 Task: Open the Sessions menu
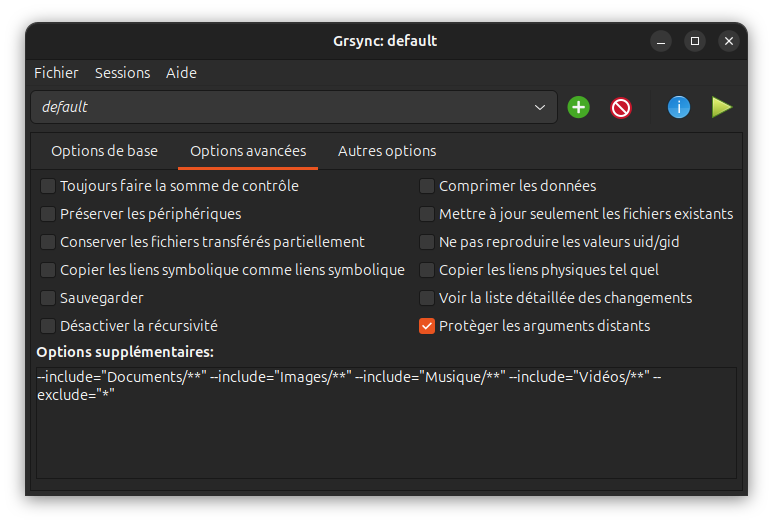tap(122, 73)
